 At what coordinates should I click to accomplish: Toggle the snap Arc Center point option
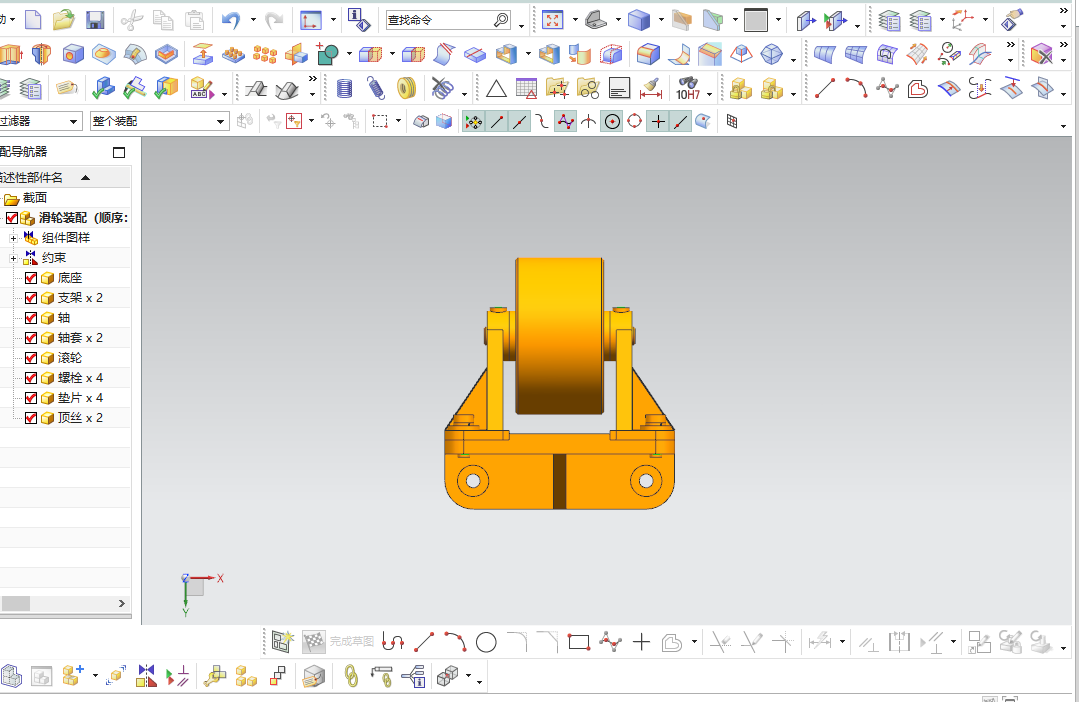[612, 122]
